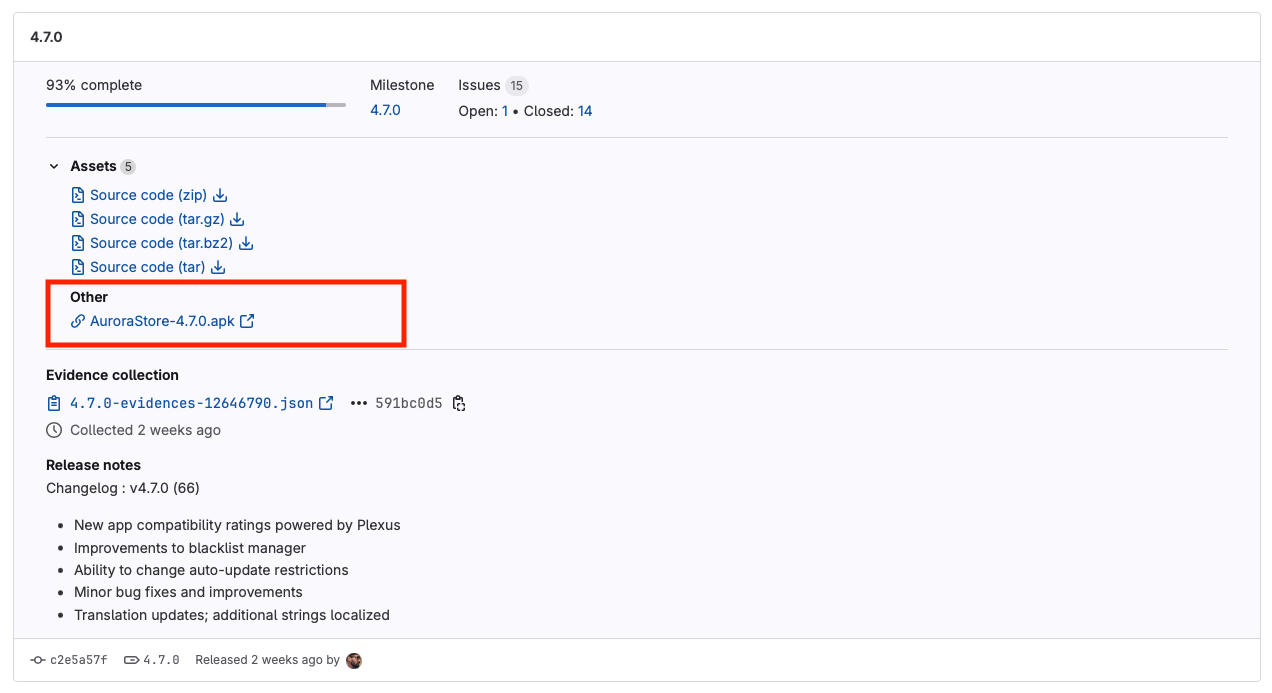The height and width of the screenshot is (693, 1272).
Task: Click tag icon beside footer 4.7.0
Action: pos(130,660)
